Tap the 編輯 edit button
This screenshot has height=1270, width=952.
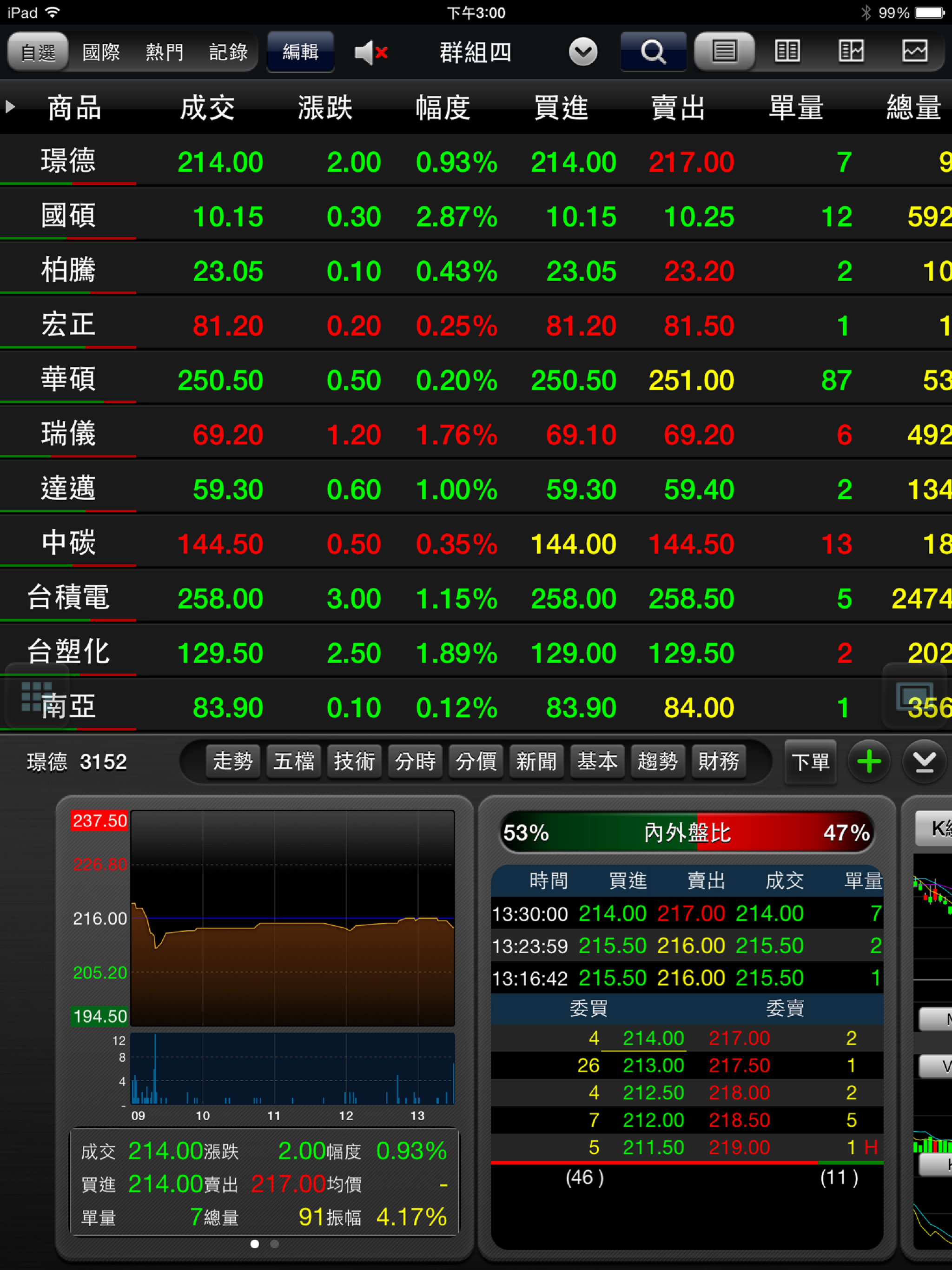coord(300,52)
